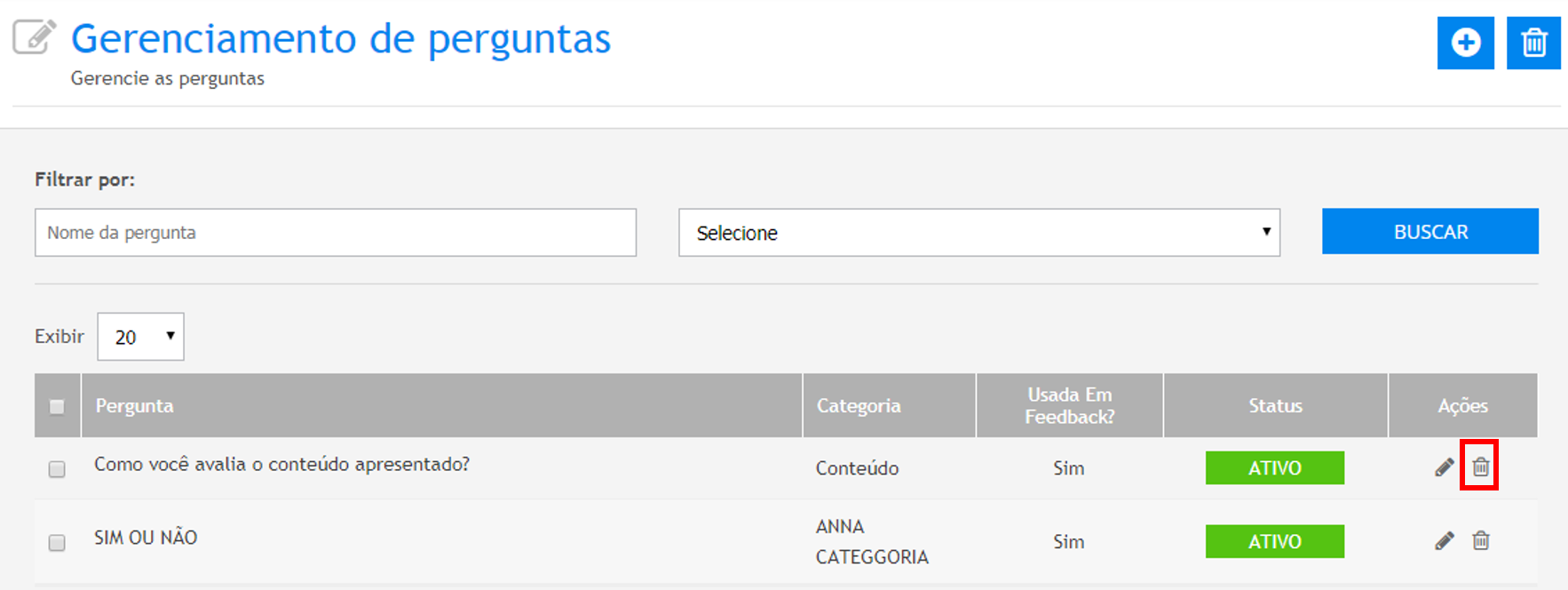Toggle the ATIVO status of 'SIM OU NÃO'

tap(1274, 542)
